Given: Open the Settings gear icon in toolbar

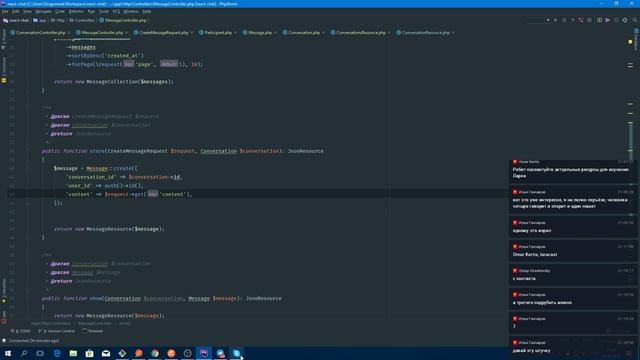Looking at the screenshot, I should pyautogui.click(x=625, y=20).
